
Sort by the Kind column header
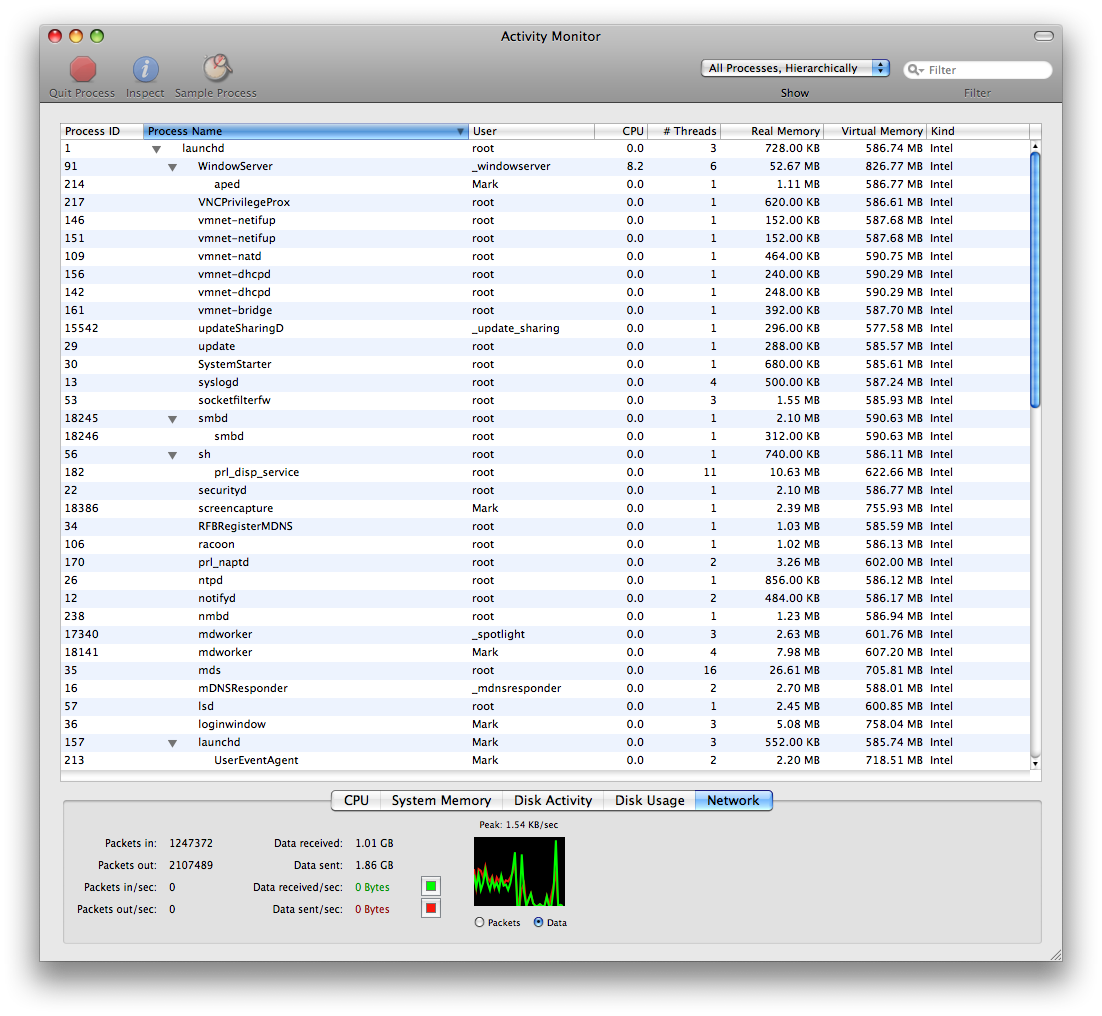coord(978,131)
